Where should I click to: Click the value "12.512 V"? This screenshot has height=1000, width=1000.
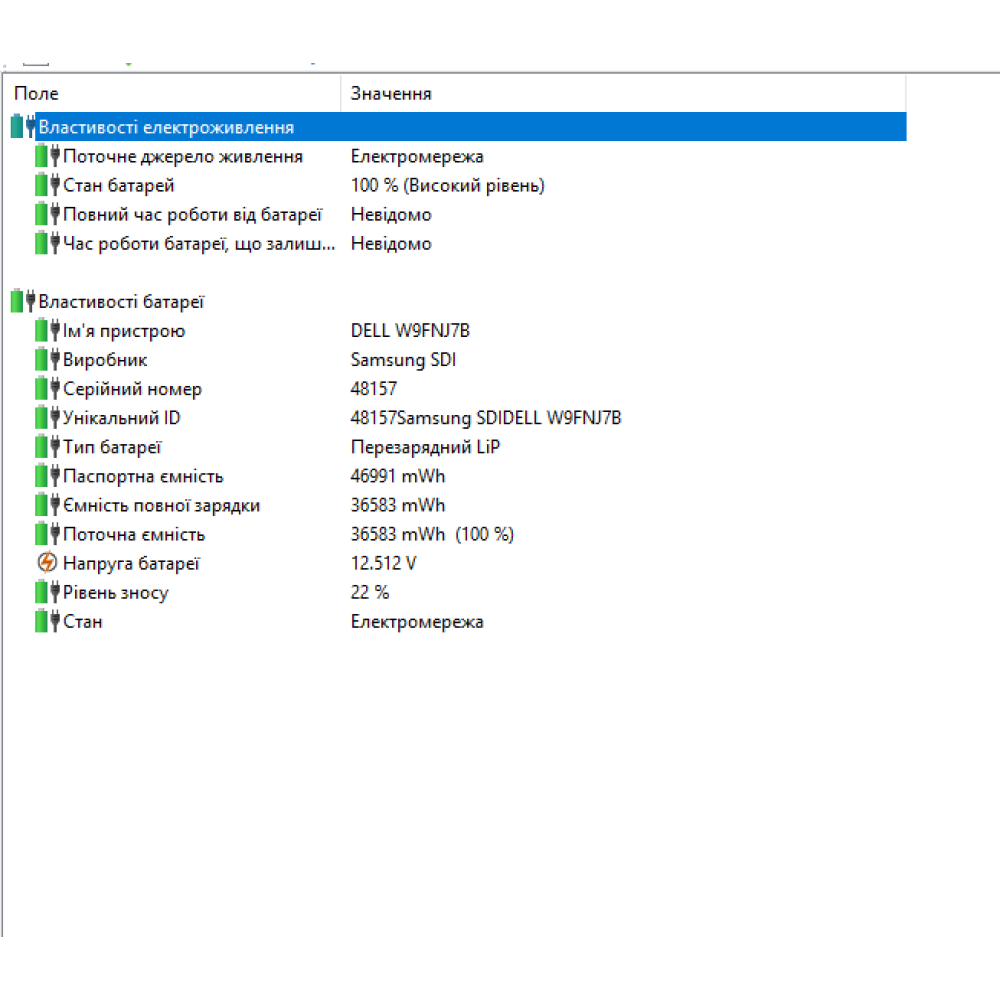tap(383, 562)
